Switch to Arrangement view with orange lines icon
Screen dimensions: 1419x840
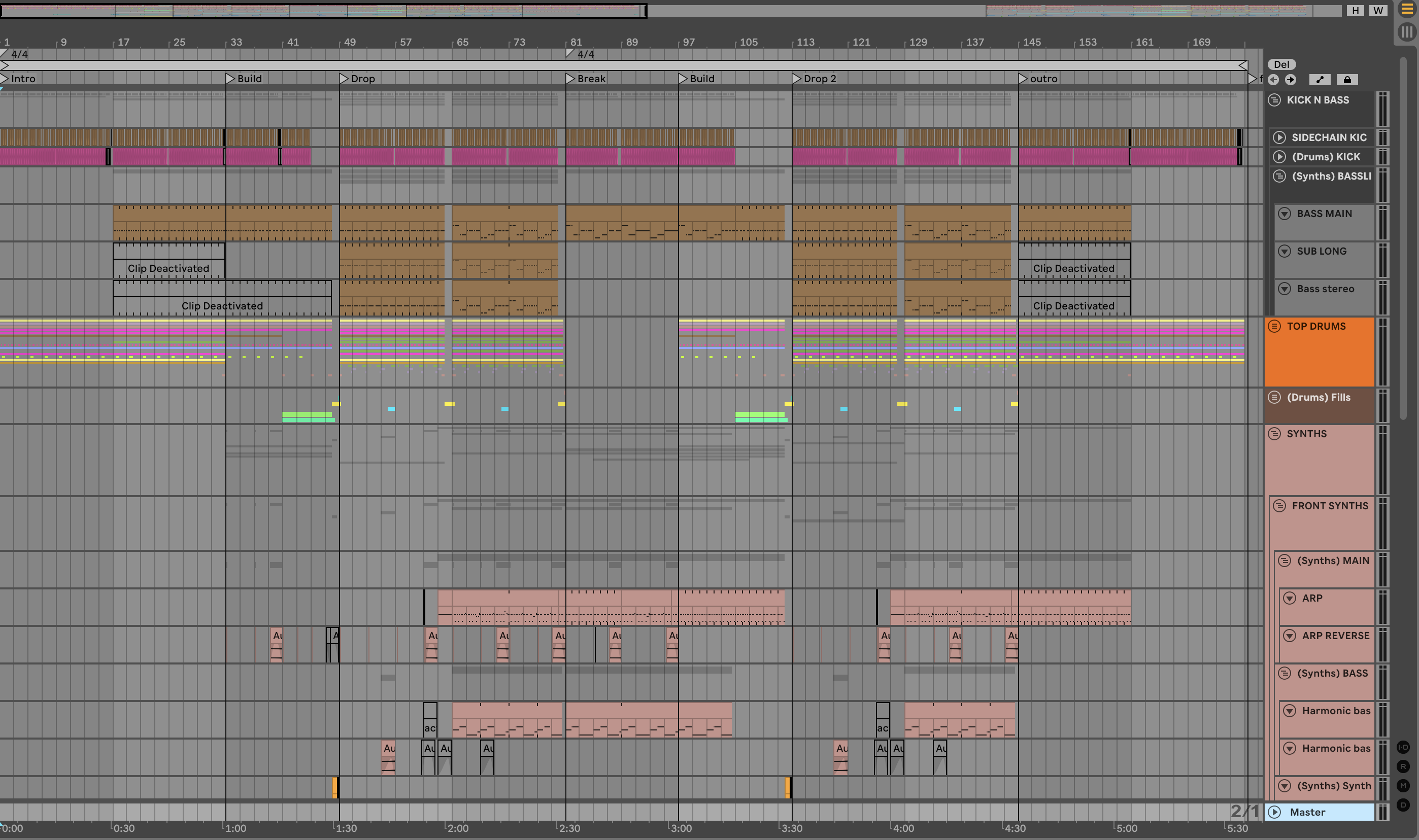[1406, 9]
